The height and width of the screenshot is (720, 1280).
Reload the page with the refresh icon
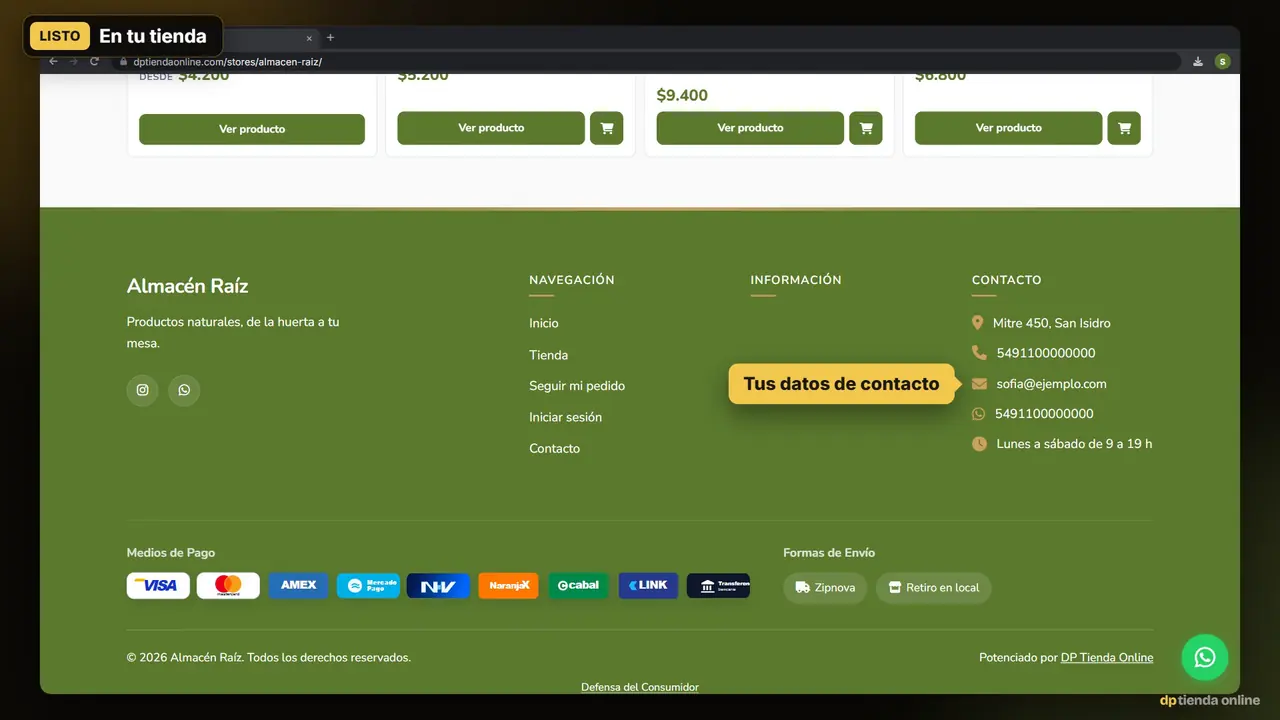94,62
